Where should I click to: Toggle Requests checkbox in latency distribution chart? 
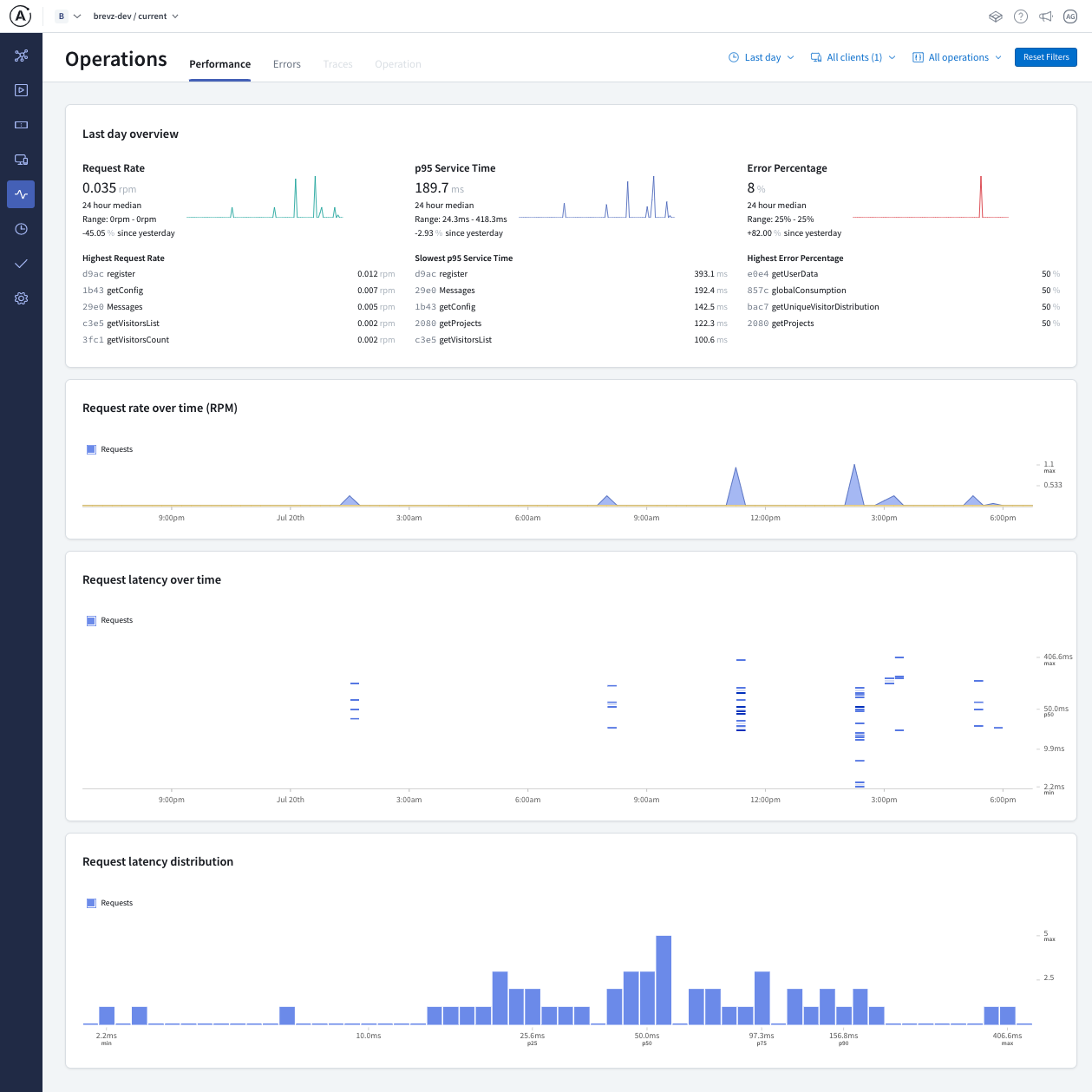[91, 903]
